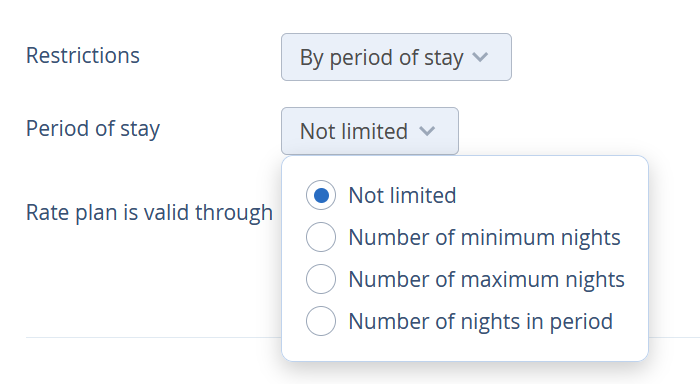The width and height of the screenshot is (700, 384).
Task: Click "Not limited" text on the dropdown button
Action: [354, 131]
